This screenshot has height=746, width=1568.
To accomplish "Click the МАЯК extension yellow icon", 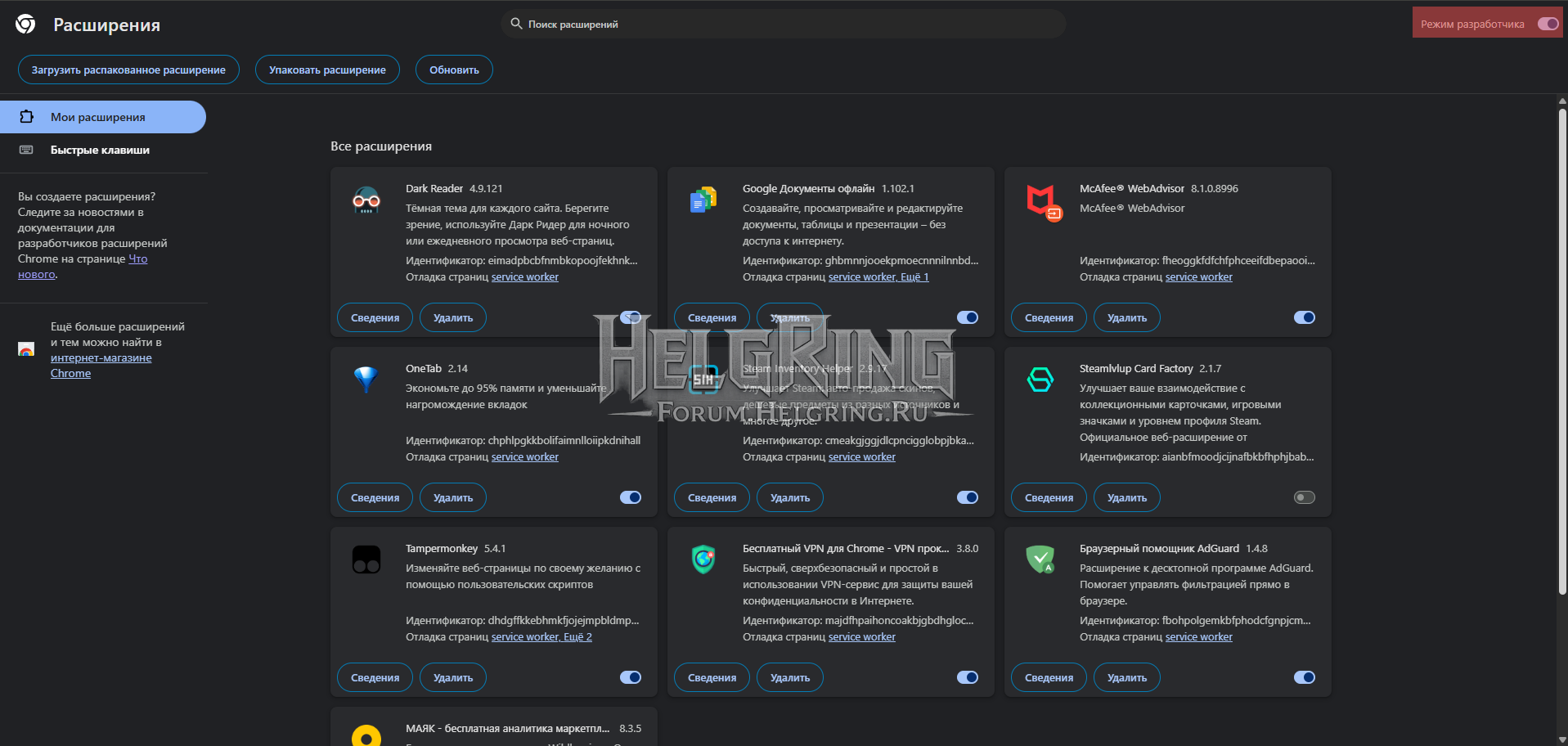I will (366, 735).
